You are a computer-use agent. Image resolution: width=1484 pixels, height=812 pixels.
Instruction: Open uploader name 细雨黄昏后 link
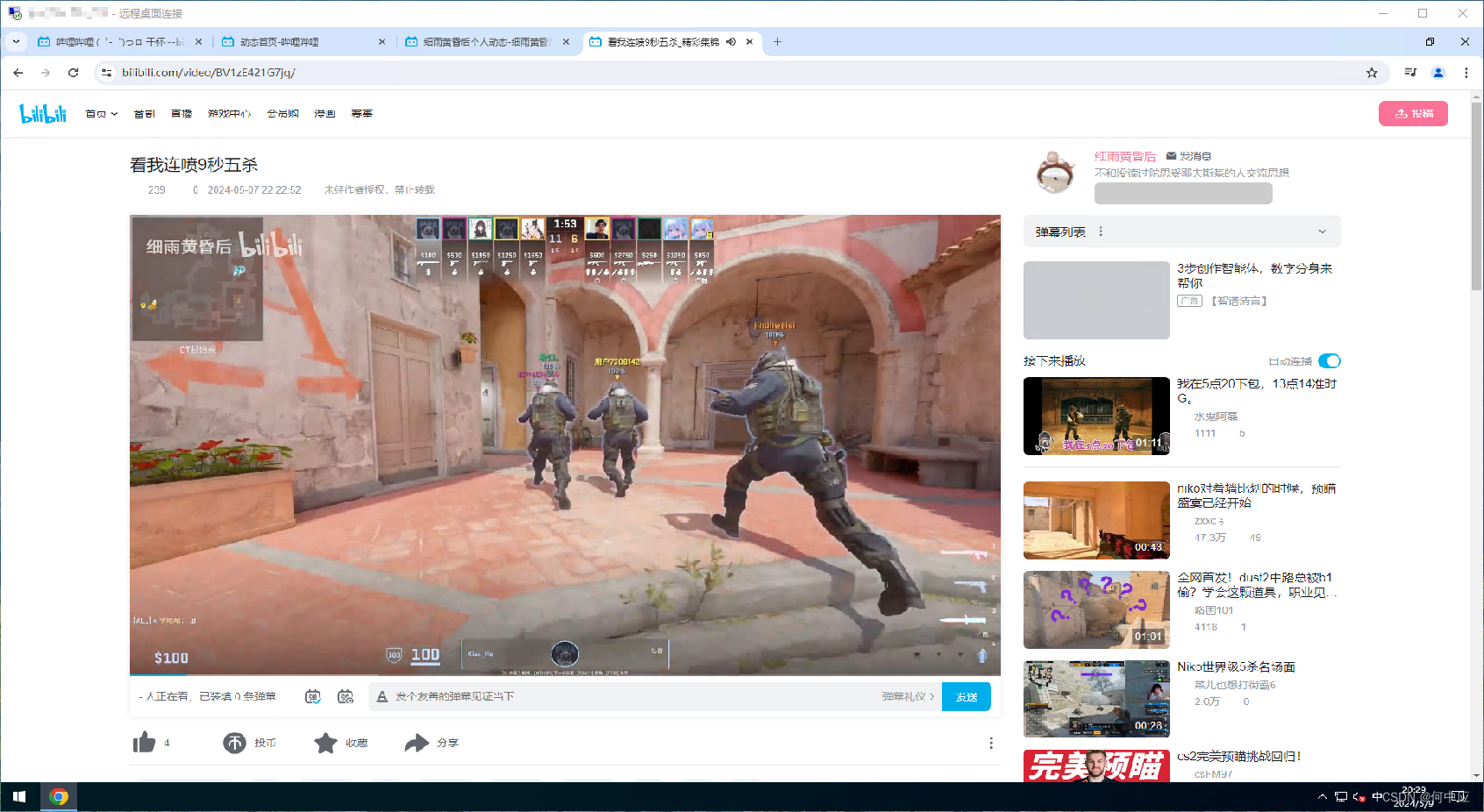[x=1125, y=156]
